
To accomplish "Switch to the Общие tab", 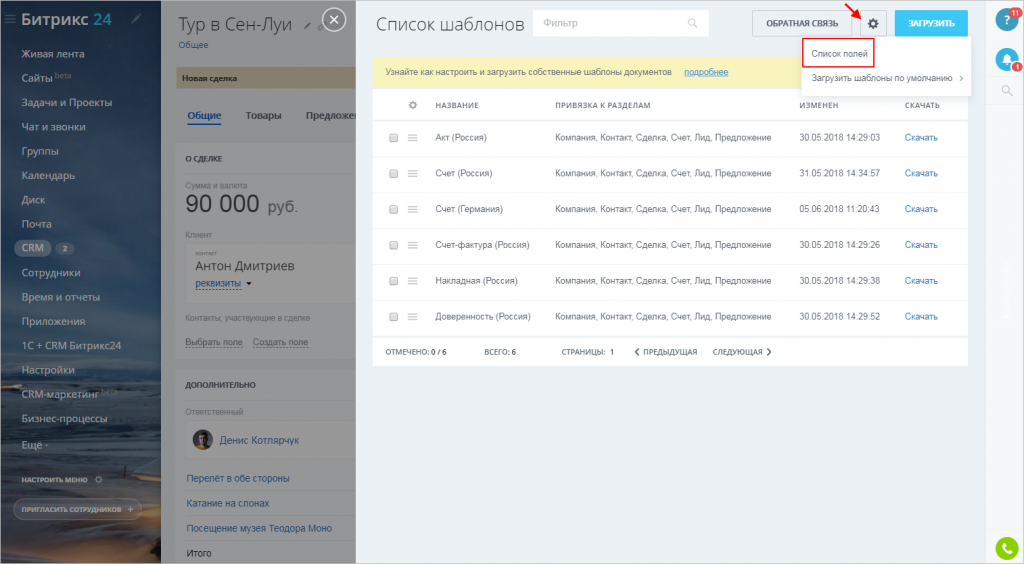I will coord(204,116).
